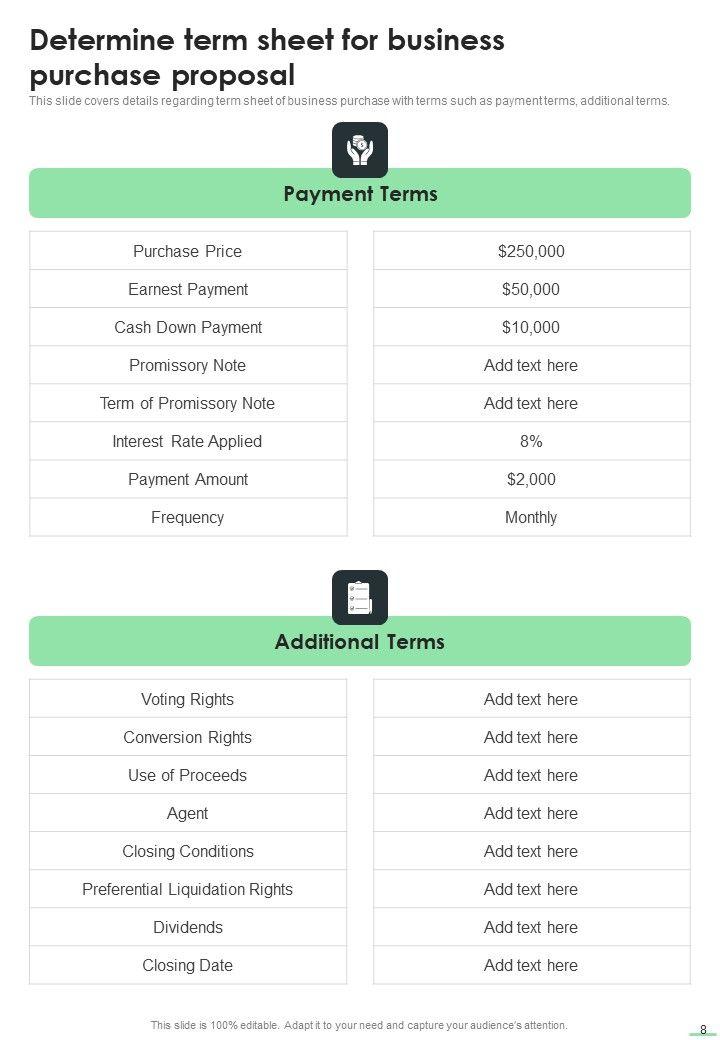Viewport: 720px width, 1040px height.
Task: Click Add text here beside Closing Date
Action: [531, 965]
